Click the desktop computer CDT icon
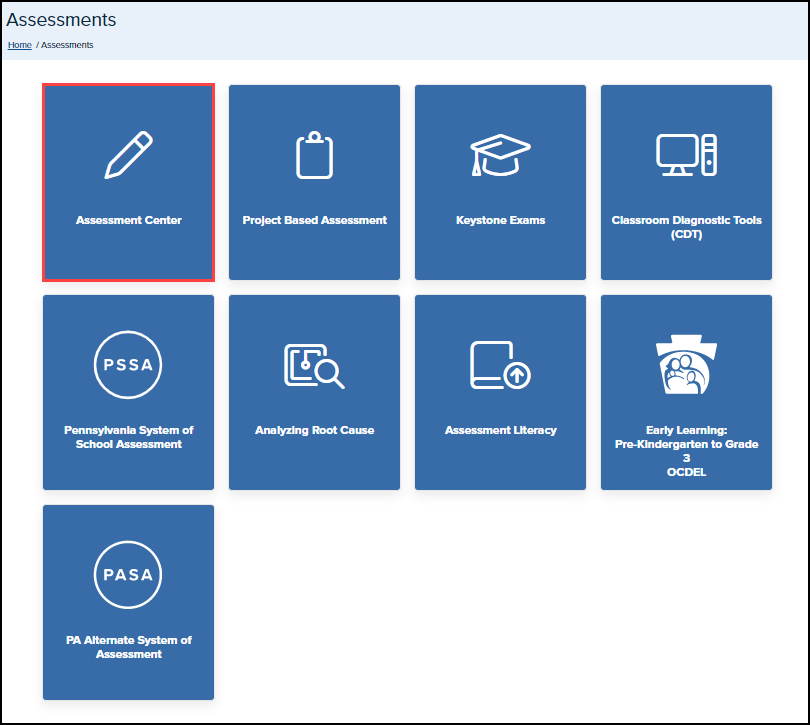The height and width of the screenshot is (725, 810). click(686, 155)
